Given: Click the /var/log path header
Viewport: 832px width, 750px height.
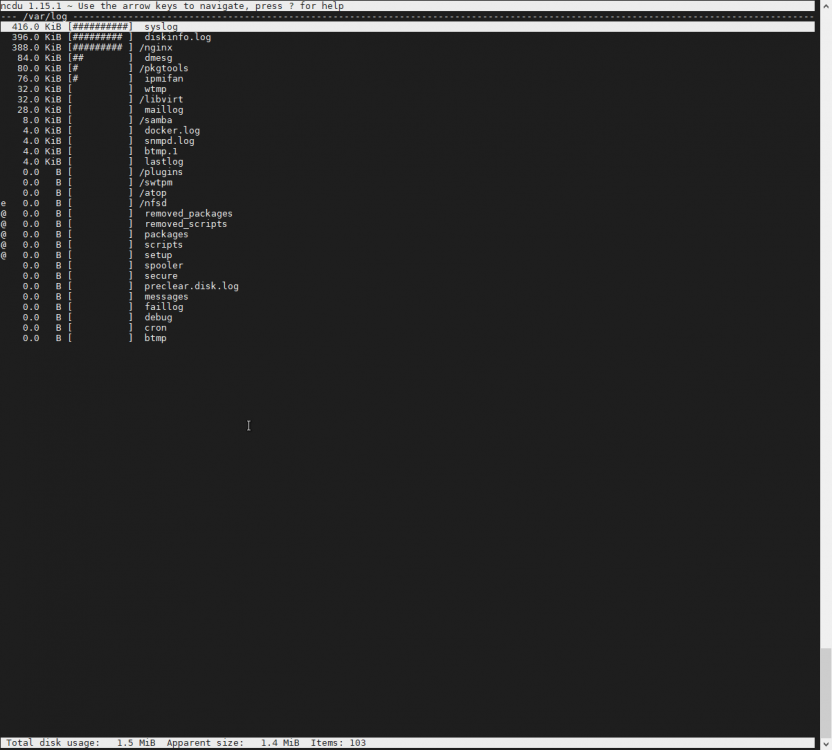Looking at the screenshot, I should tap(45, 16).
